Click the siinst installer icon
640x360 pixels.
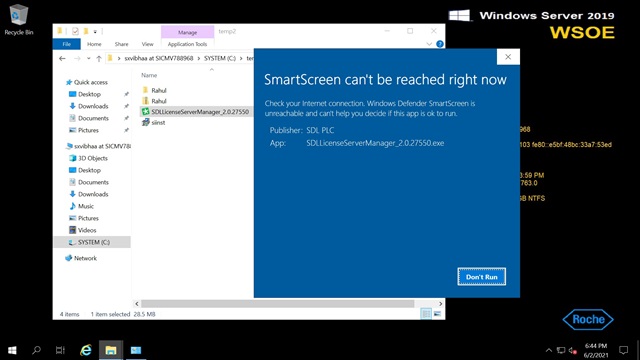coord(145,122)
